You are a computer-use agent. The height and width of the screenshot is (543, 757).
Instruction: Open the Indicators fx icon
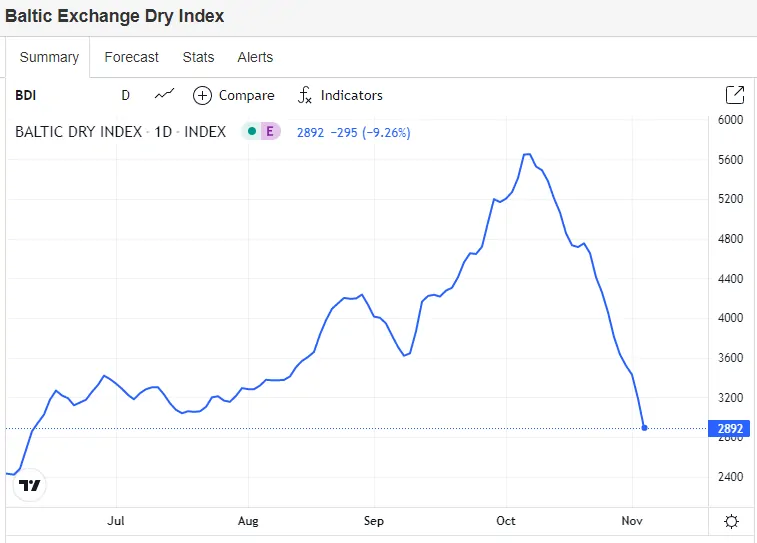click(304, 95)
